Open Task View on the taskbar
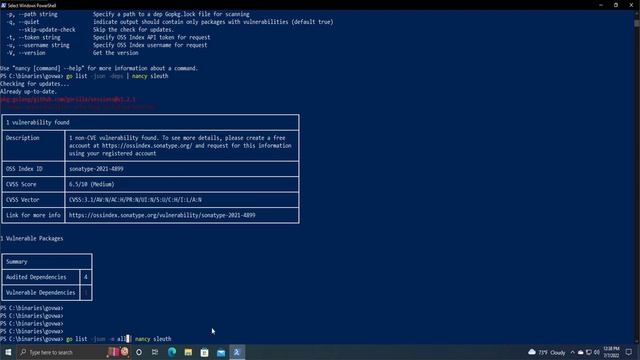 click(155, 352)
